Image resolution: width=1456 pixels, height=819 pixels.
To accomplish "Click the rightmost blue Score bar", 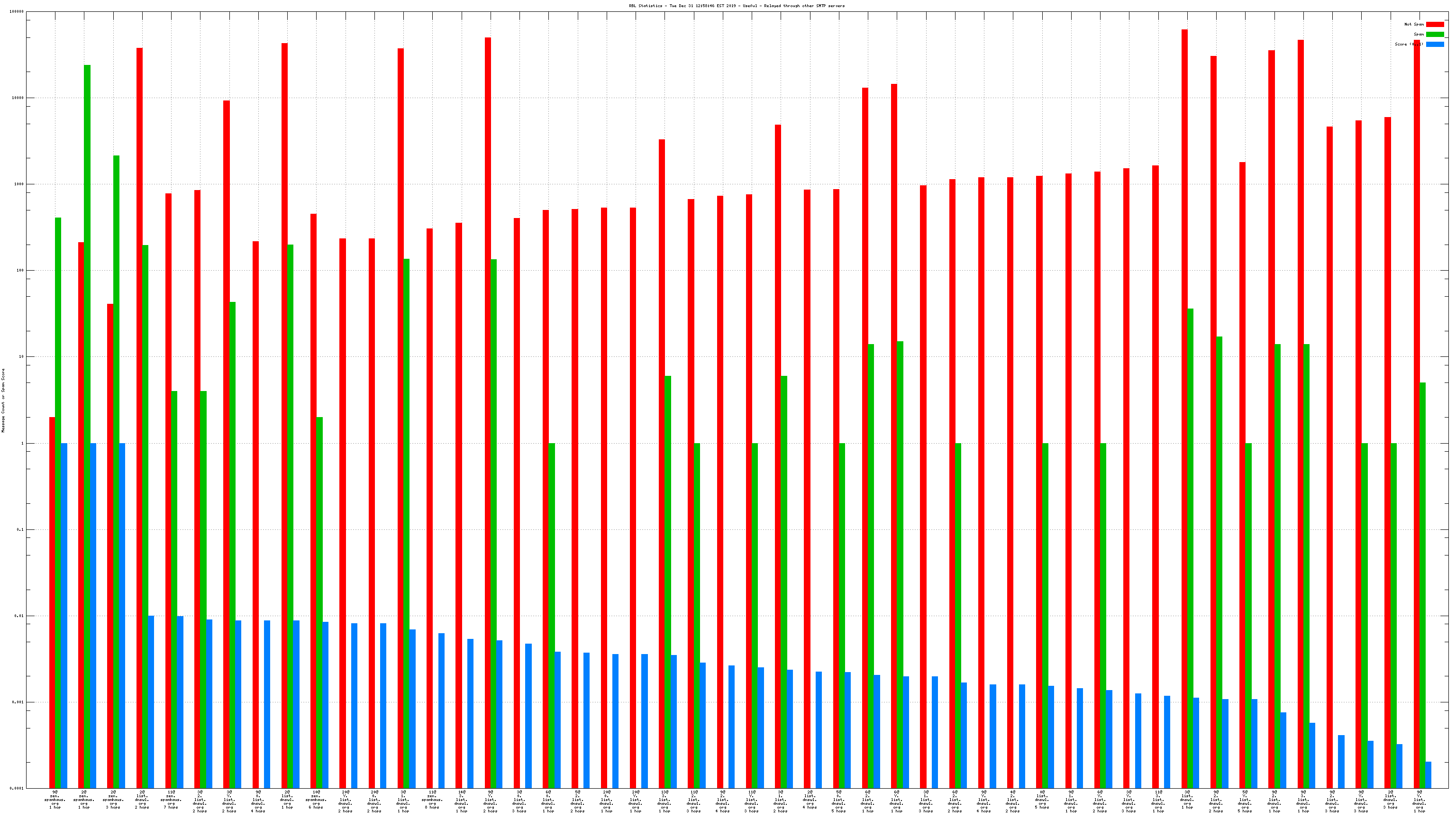I will pyautogui.click(x=1429, y=775).
